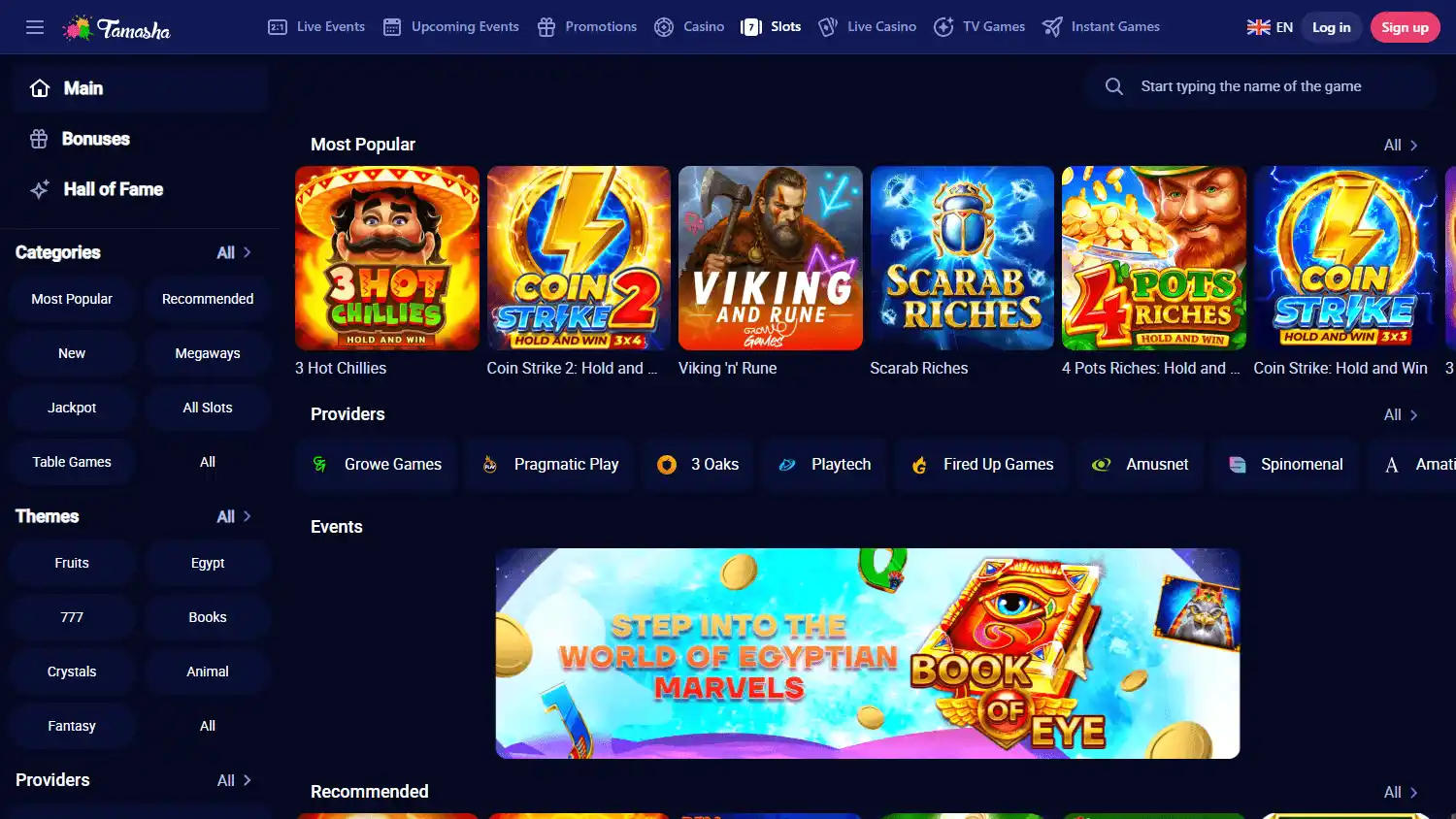Select the New category
This screenshot has width=1456, height=819.
click(72, 353)
